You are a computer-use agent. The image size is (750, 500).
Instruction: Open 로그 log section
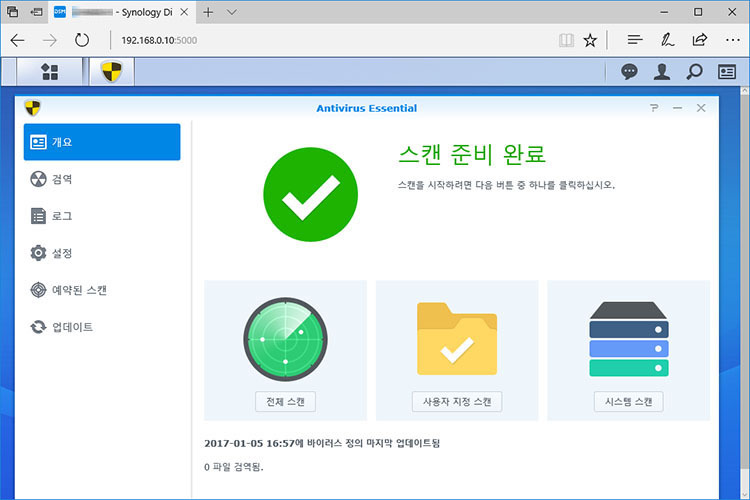102,216
